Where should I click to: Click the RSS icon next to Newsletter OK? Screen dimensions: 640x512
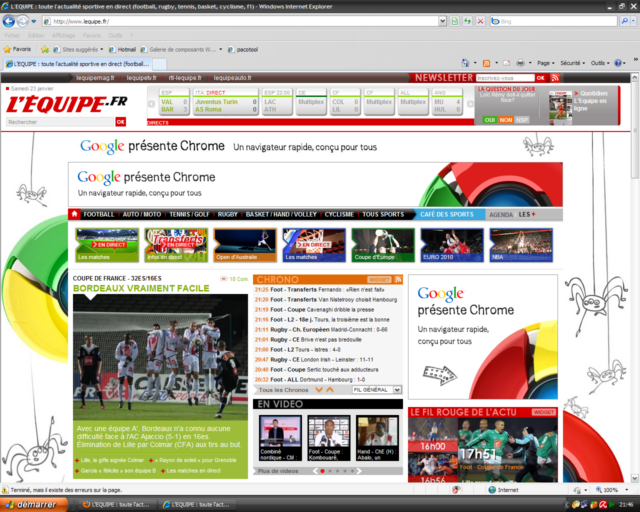coord(555,78)
